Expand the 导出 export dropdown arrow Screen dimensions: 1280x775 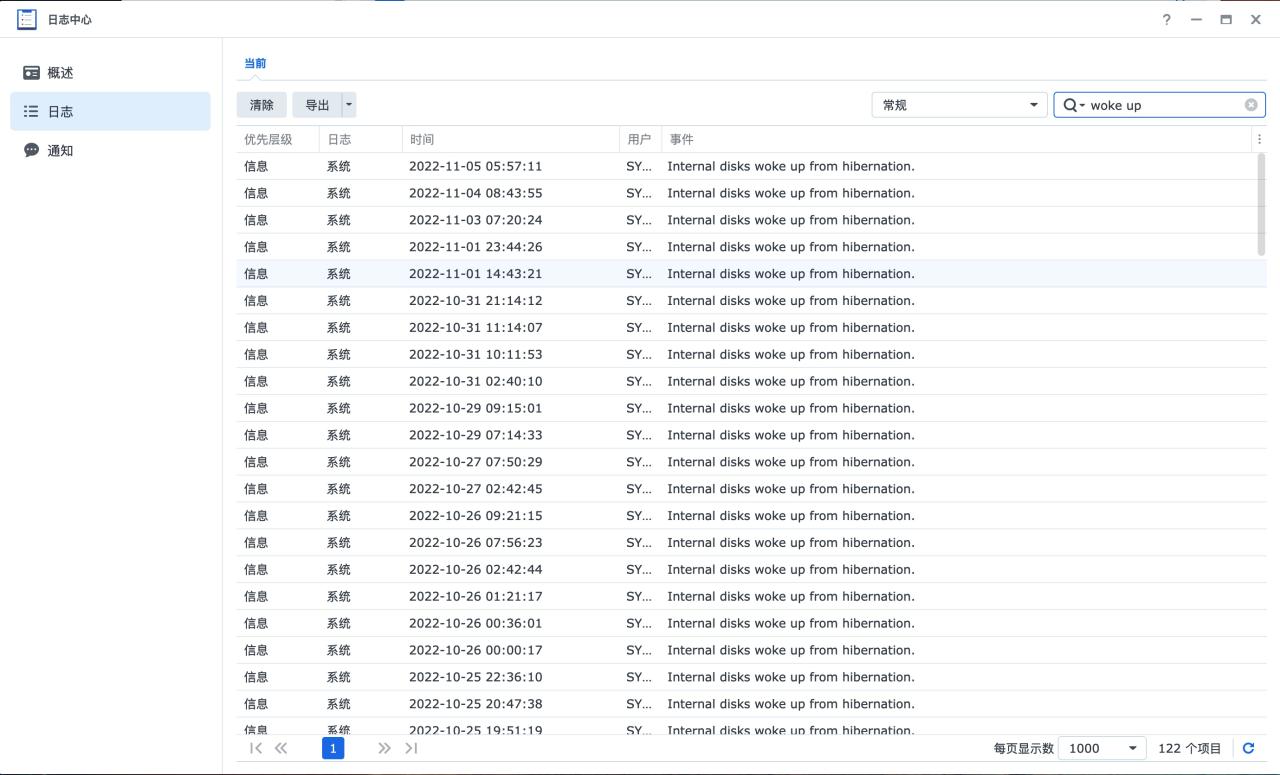(349, 105)
